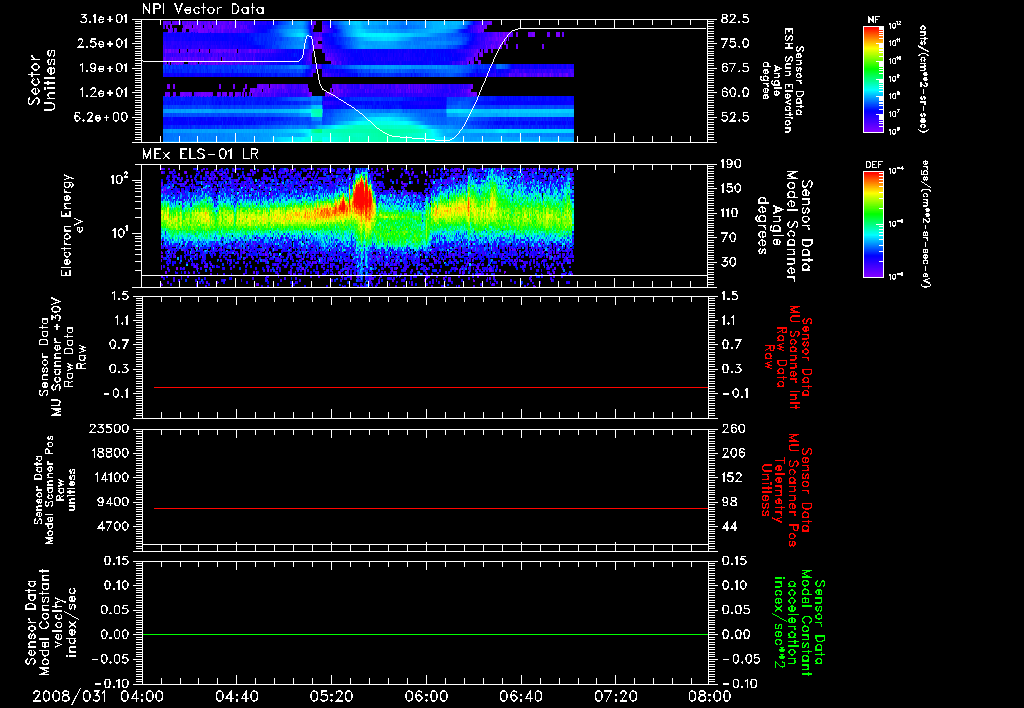
Task: Click the red MU Scanner Inh label
Action: [x=789, y=357]
